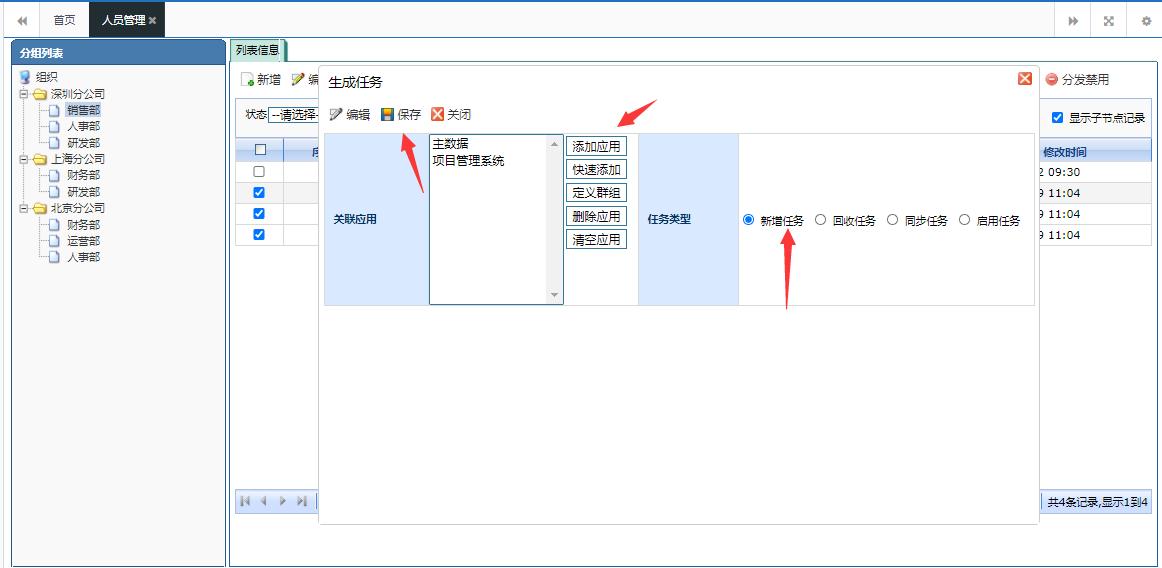
Task: Collapse the 上海分公司 tree node
Action: tap(23, 159)
